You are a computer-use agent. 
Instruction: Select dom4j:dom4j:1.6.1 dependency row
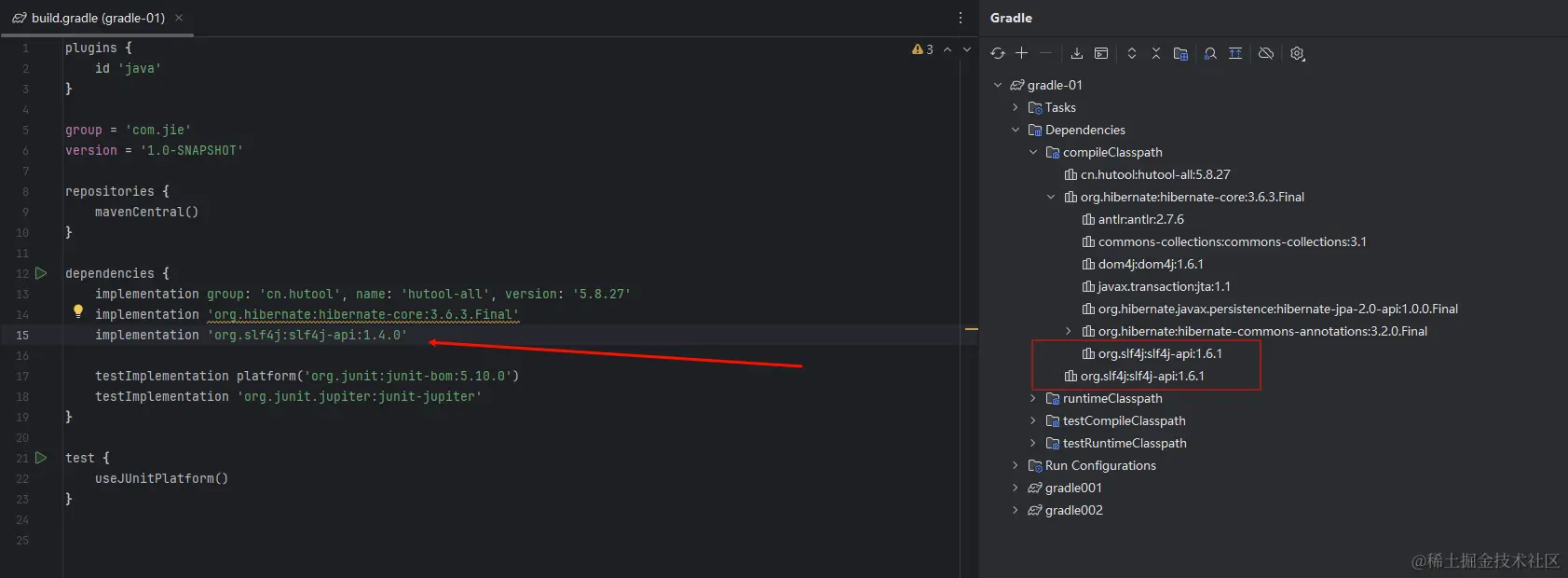tap(1151, 264)
